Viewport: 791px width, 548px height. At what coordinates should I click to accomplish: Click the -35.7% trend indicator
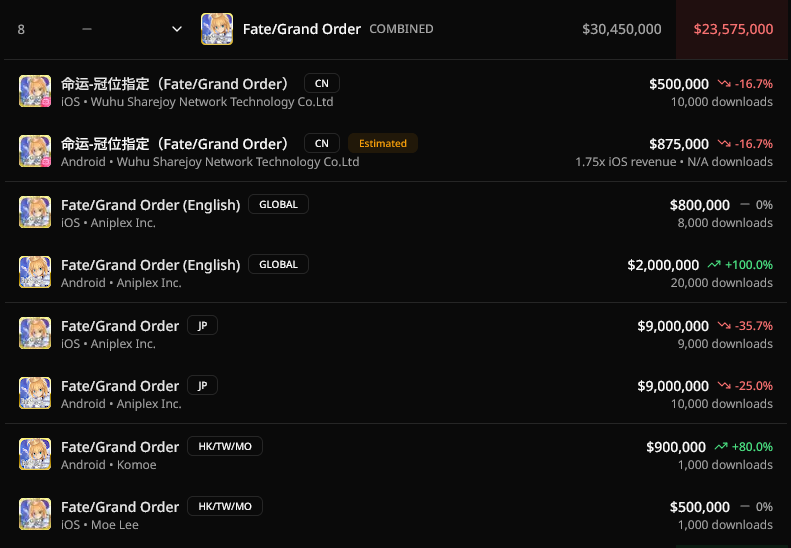coord(746,326)
